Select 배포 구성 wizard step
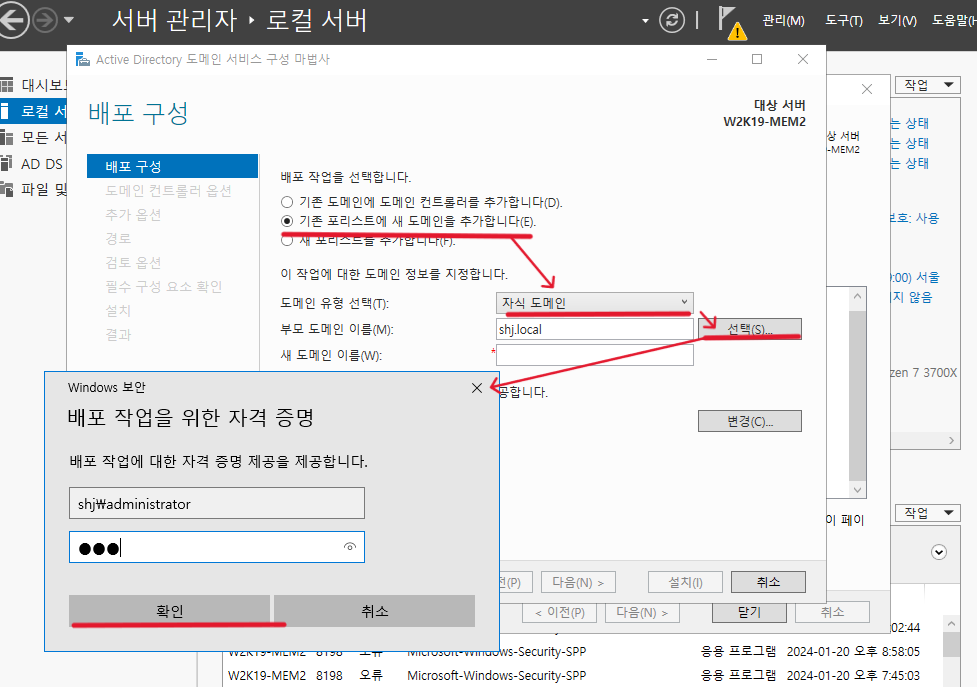 pyautogui.click(x=172, y=166)
